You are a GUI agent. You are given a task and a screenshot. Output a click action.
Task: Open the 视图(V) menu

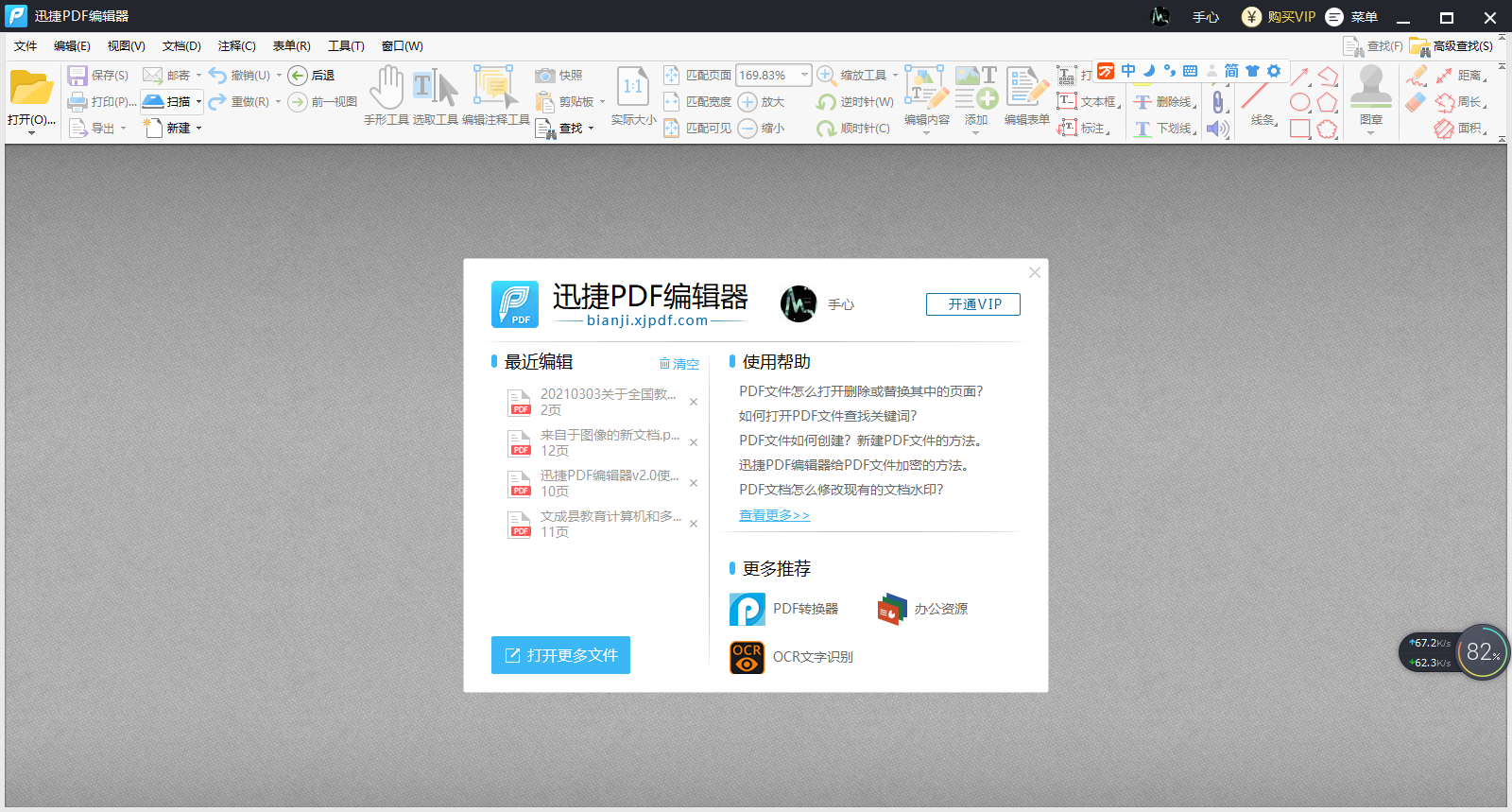coord(126,46)
